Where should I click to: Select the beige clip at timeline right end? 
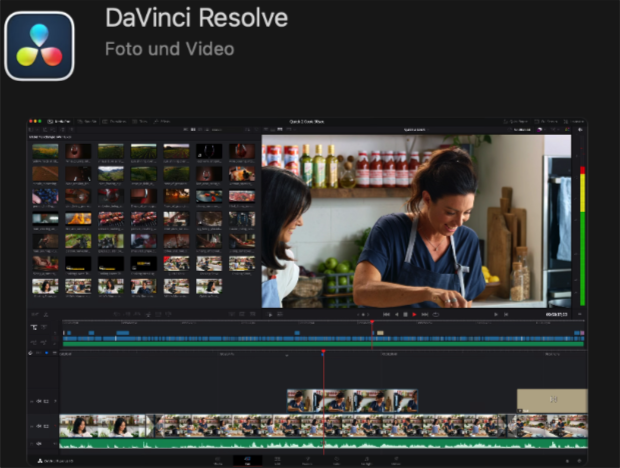pyautogui.click(x=552, y=400)
